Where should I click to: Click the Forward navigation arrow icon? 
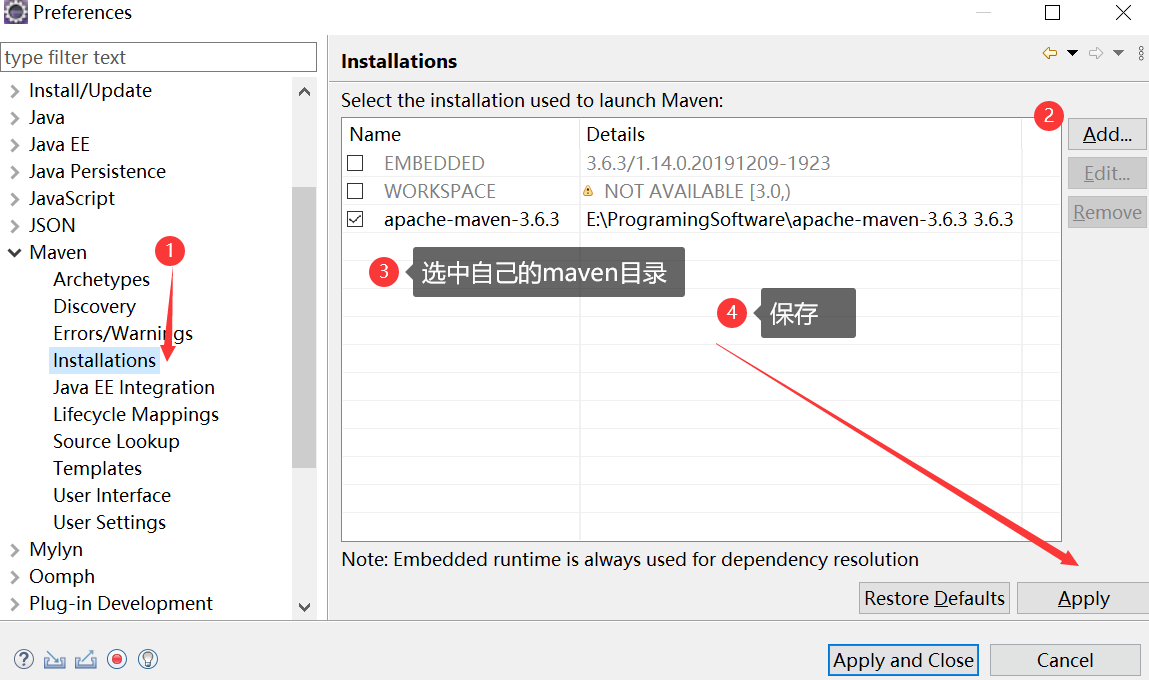pyautogui.click(x=1096, y=53)
